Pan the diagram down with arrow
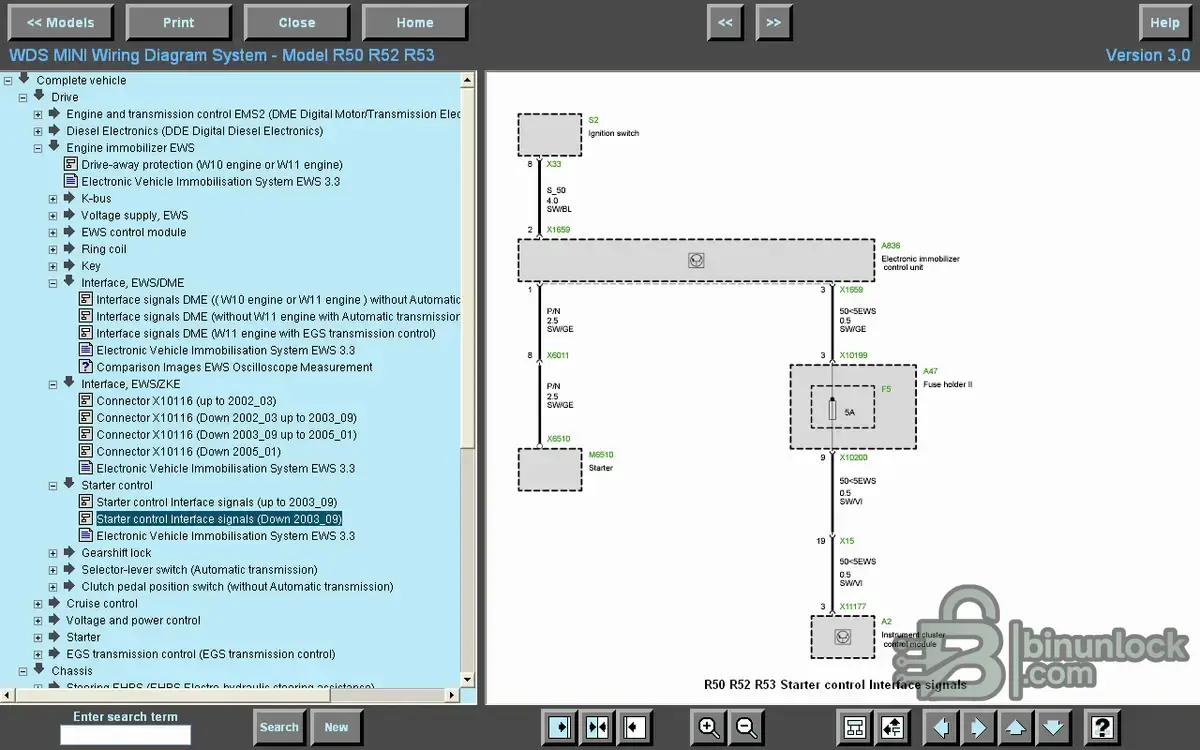Image resolution: width=1200 pixels, height=750 pixels. [x=1054, y=727]
